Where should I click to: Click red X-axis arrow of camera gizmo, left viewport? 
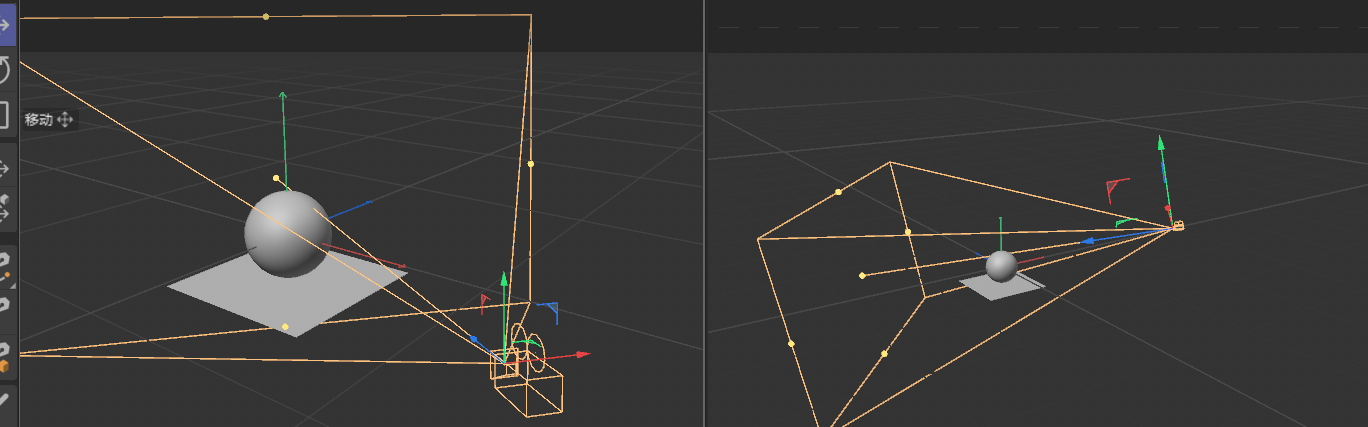(581, 354)
